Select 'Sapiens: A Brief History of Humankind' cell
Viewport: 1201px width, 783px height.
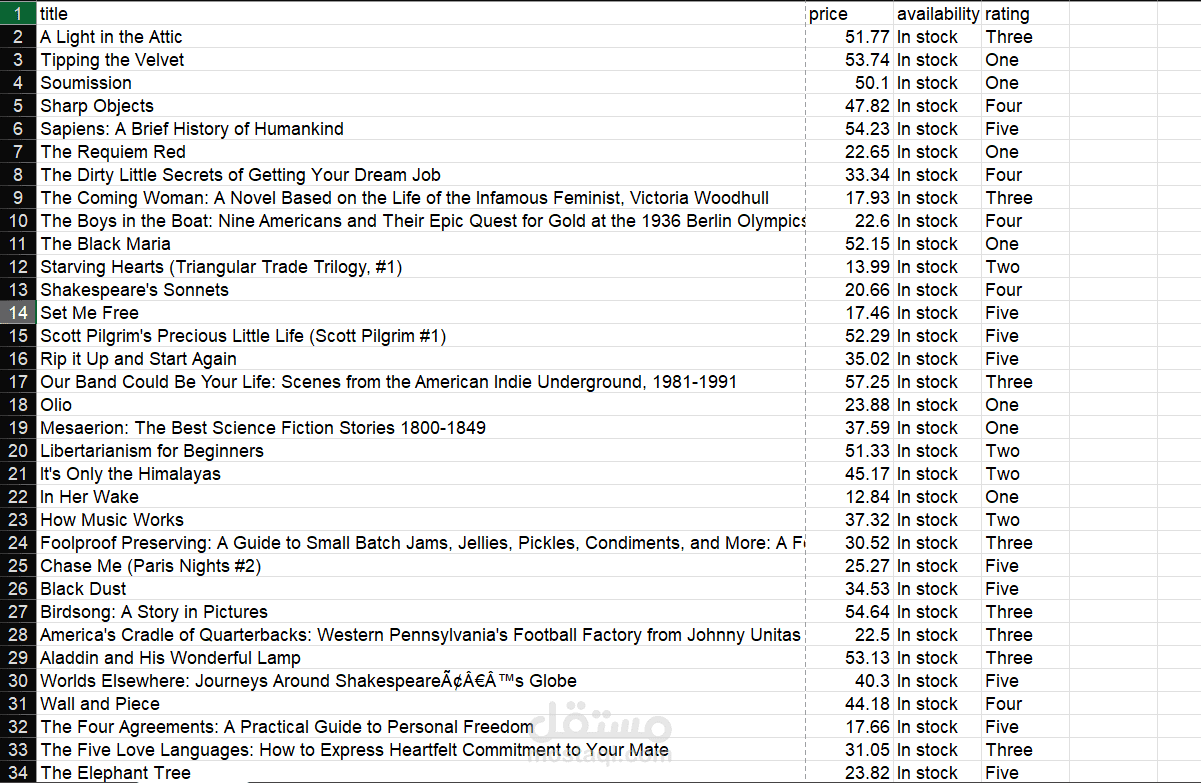coord(422,129)
